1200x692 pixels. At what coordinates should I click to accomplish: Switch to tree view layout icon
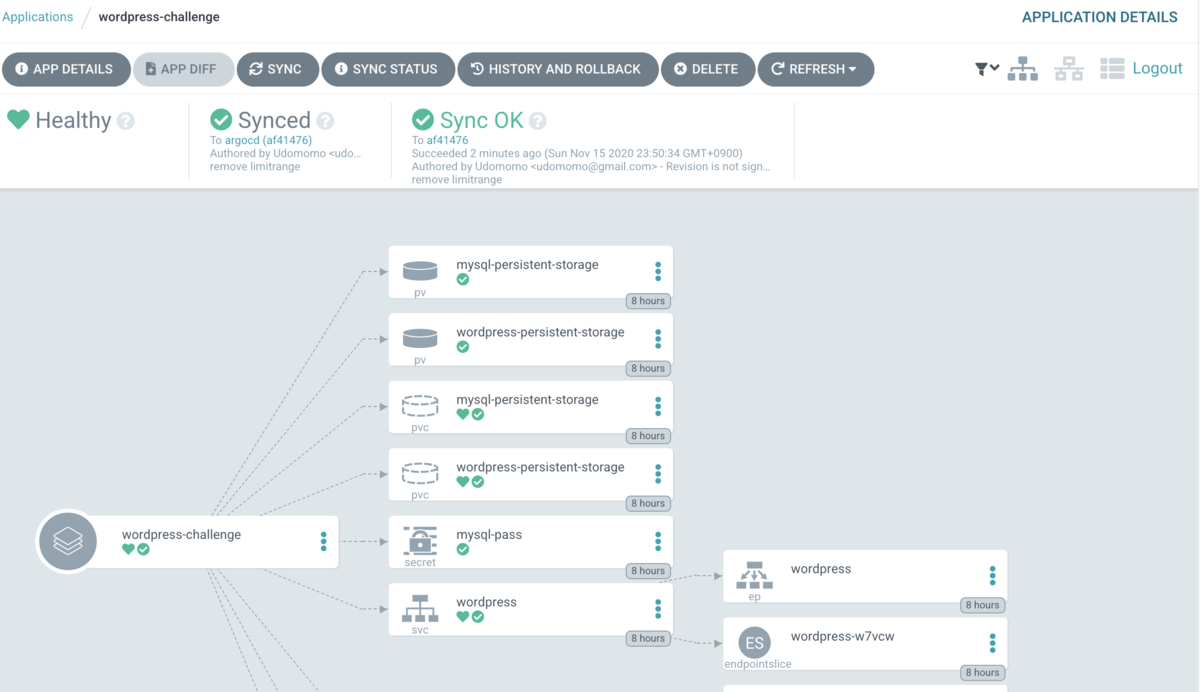pos(1022,69)
